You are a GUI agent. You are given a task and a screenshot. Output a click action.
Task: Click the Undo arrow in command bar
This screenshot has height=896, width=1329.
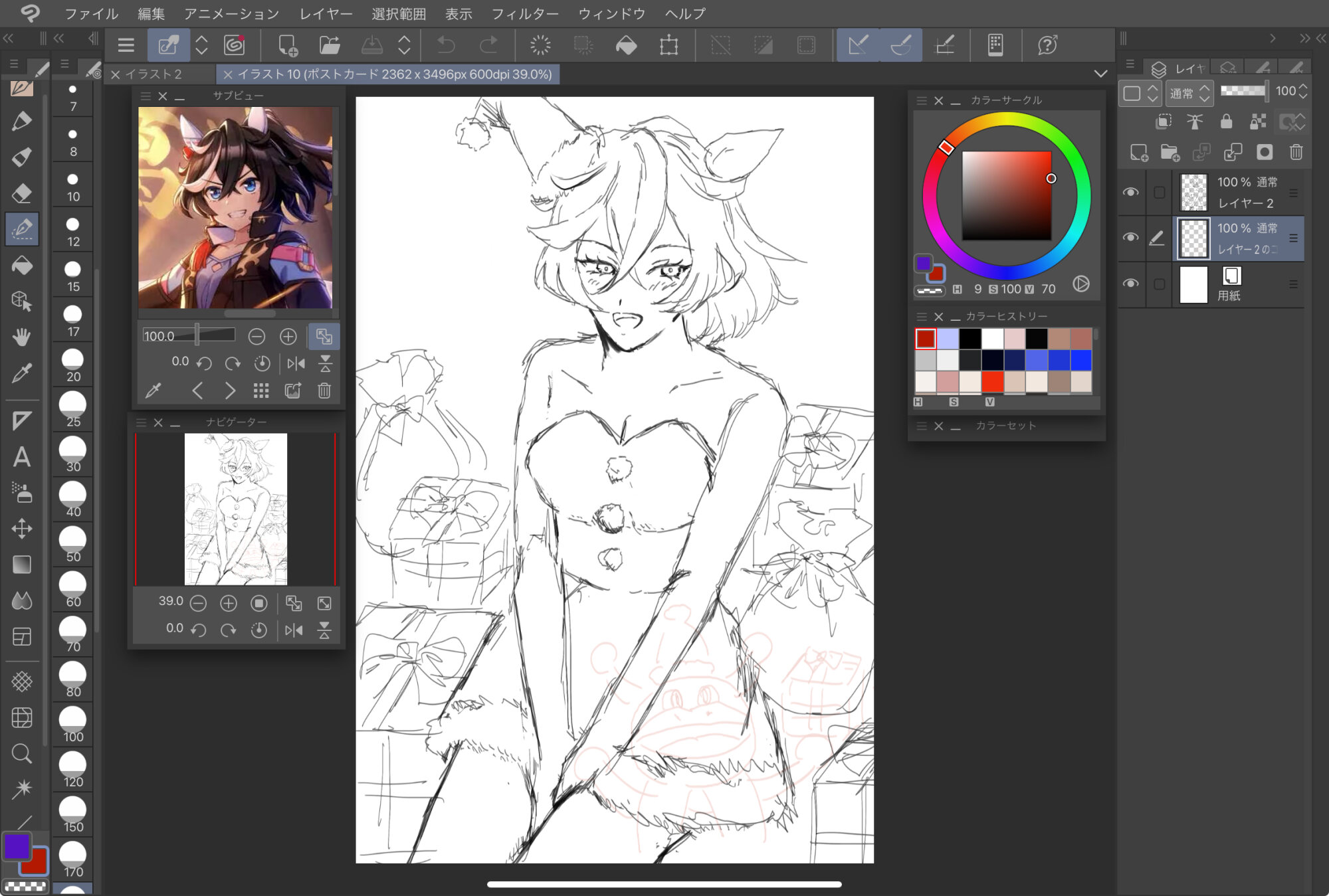point(446,45)
